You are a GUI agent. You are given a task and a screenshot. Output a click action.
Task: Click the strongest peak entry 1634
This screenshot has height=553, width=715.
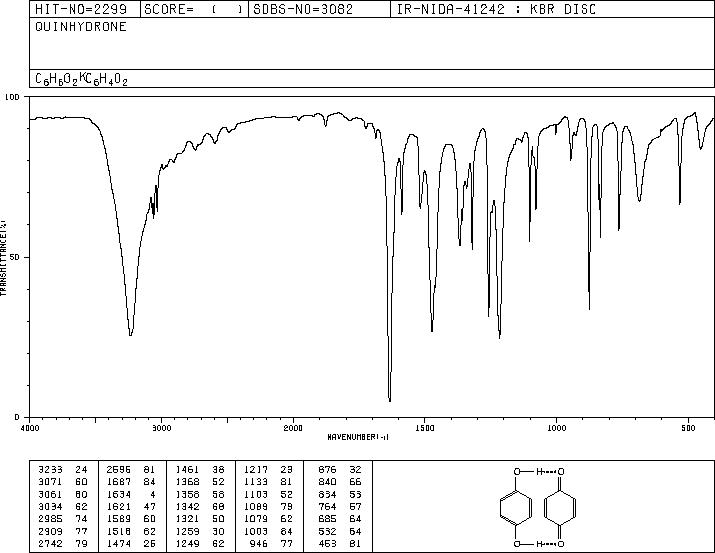click(119, 494)
